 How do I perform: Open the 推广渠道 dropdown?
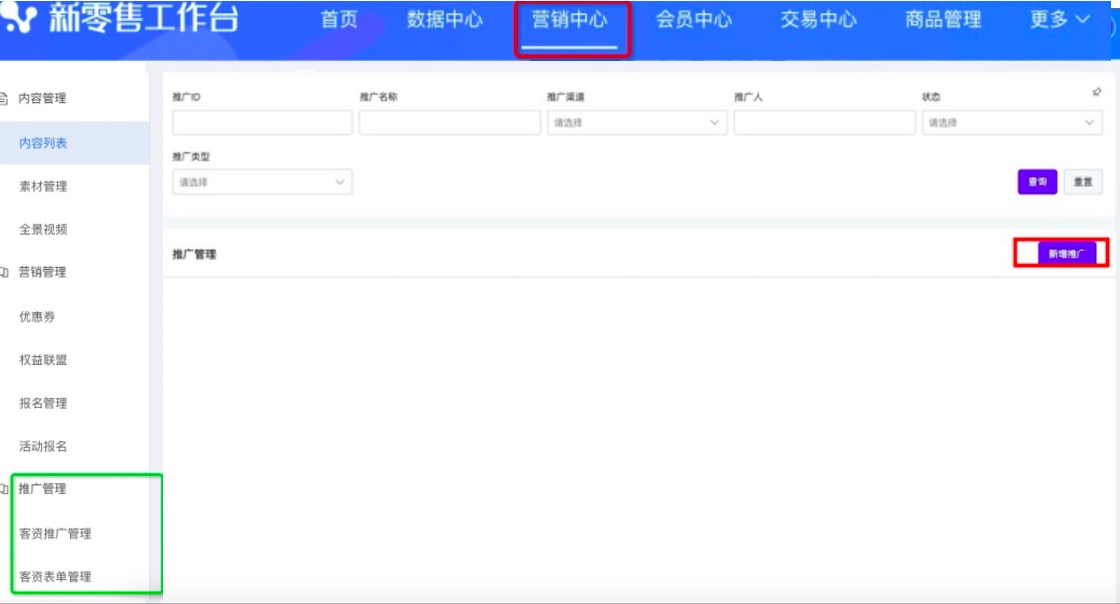637,123
